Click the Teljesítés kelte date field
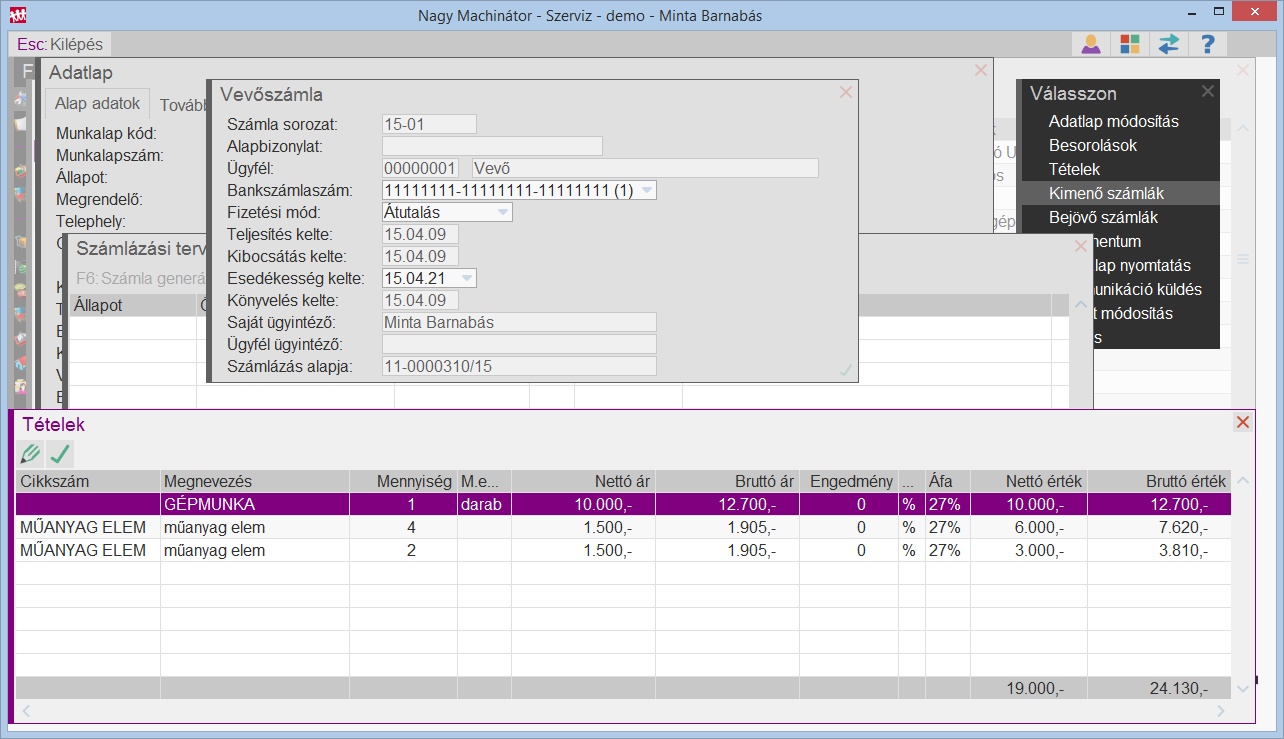This screenshot has width=1284, height=739. click(420, 234)
